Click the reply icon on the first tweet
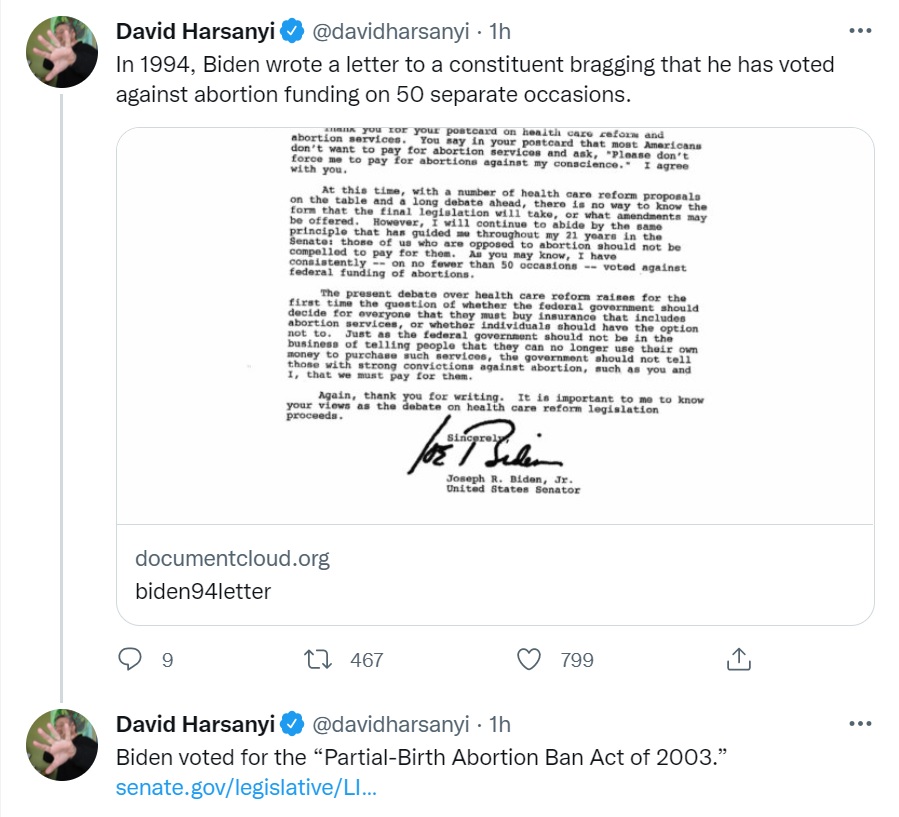The width and height of the screenshot is (899, 817). click(131, 659)
